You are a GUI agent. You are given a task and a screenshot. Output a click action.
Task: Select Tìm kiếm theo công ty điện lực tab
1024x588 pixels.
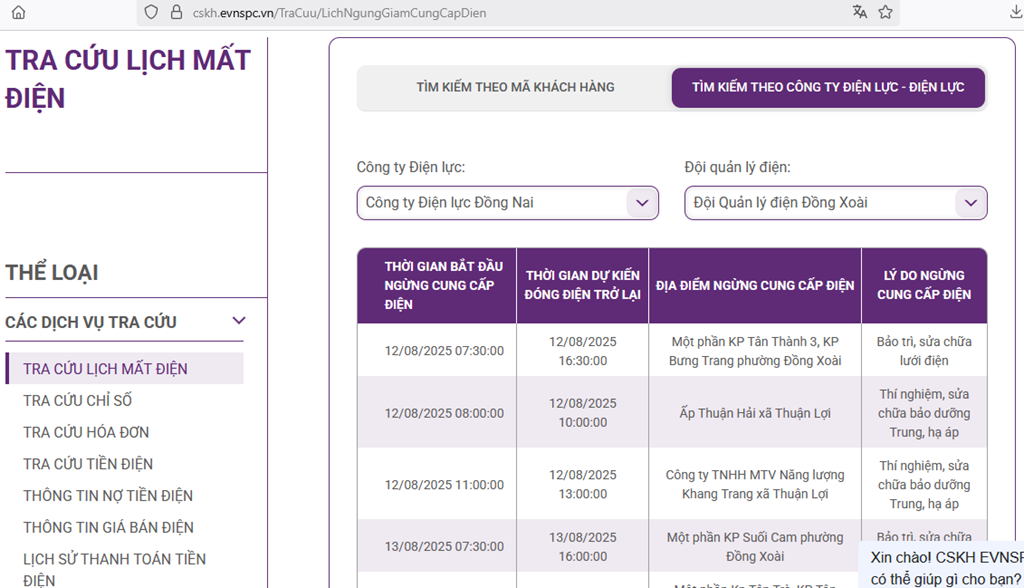(828, 88)
